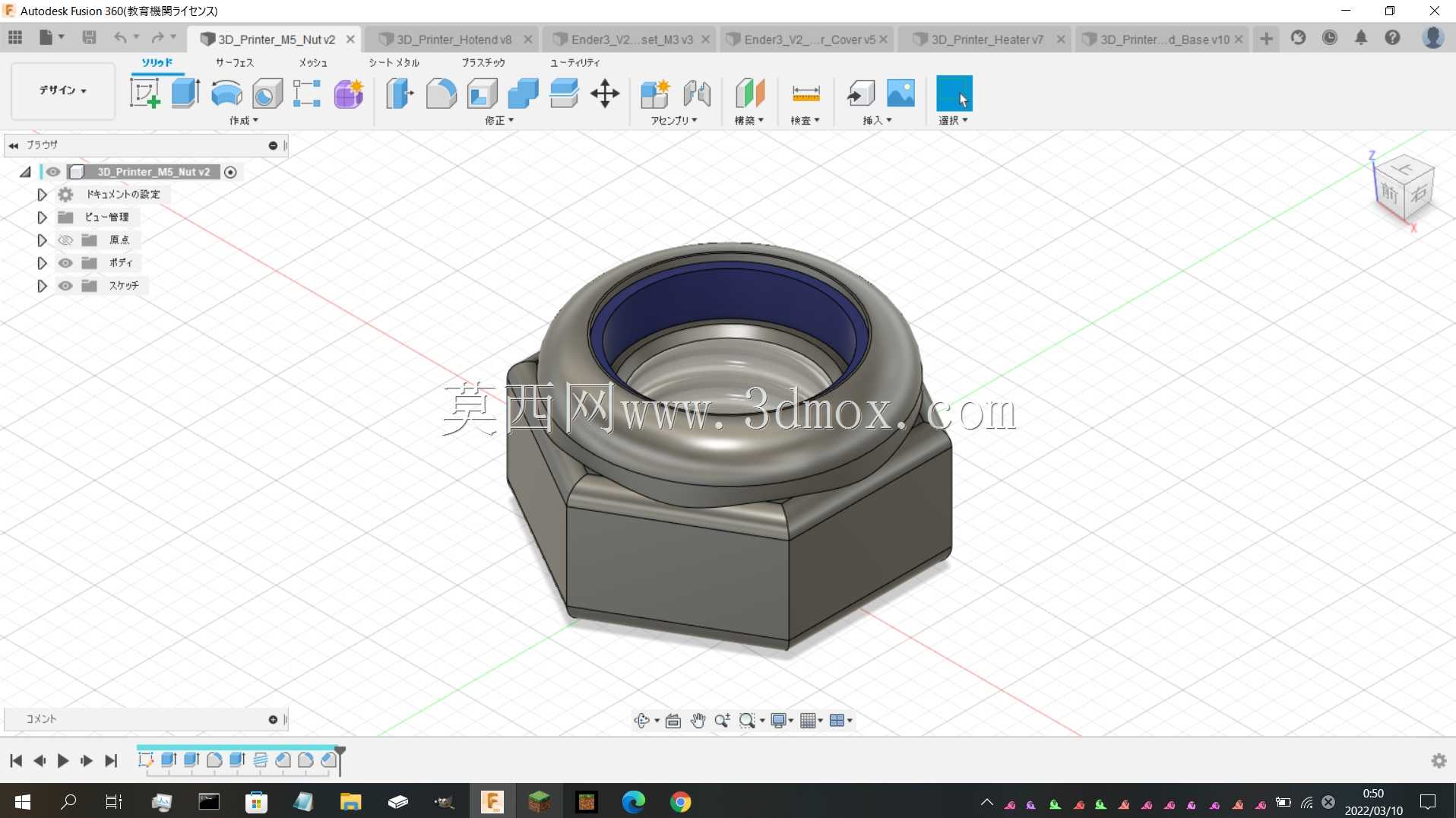Expand the 原点 folder
The width and height of the screenshot is (1456, 818).
[42, 240]
